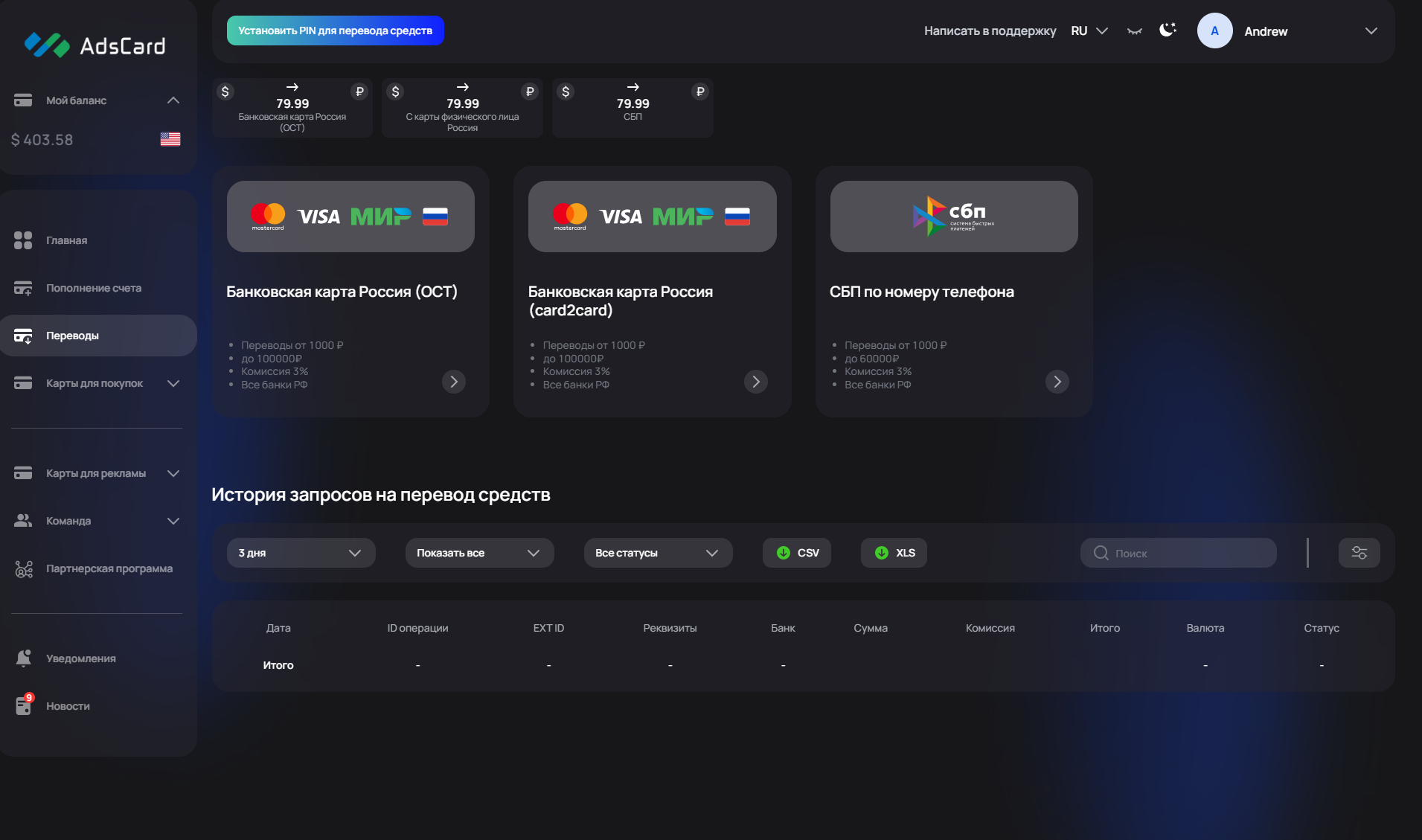1422x840 pixels.
Task: Download history as XLS
Action: click(x=894, y=553)
